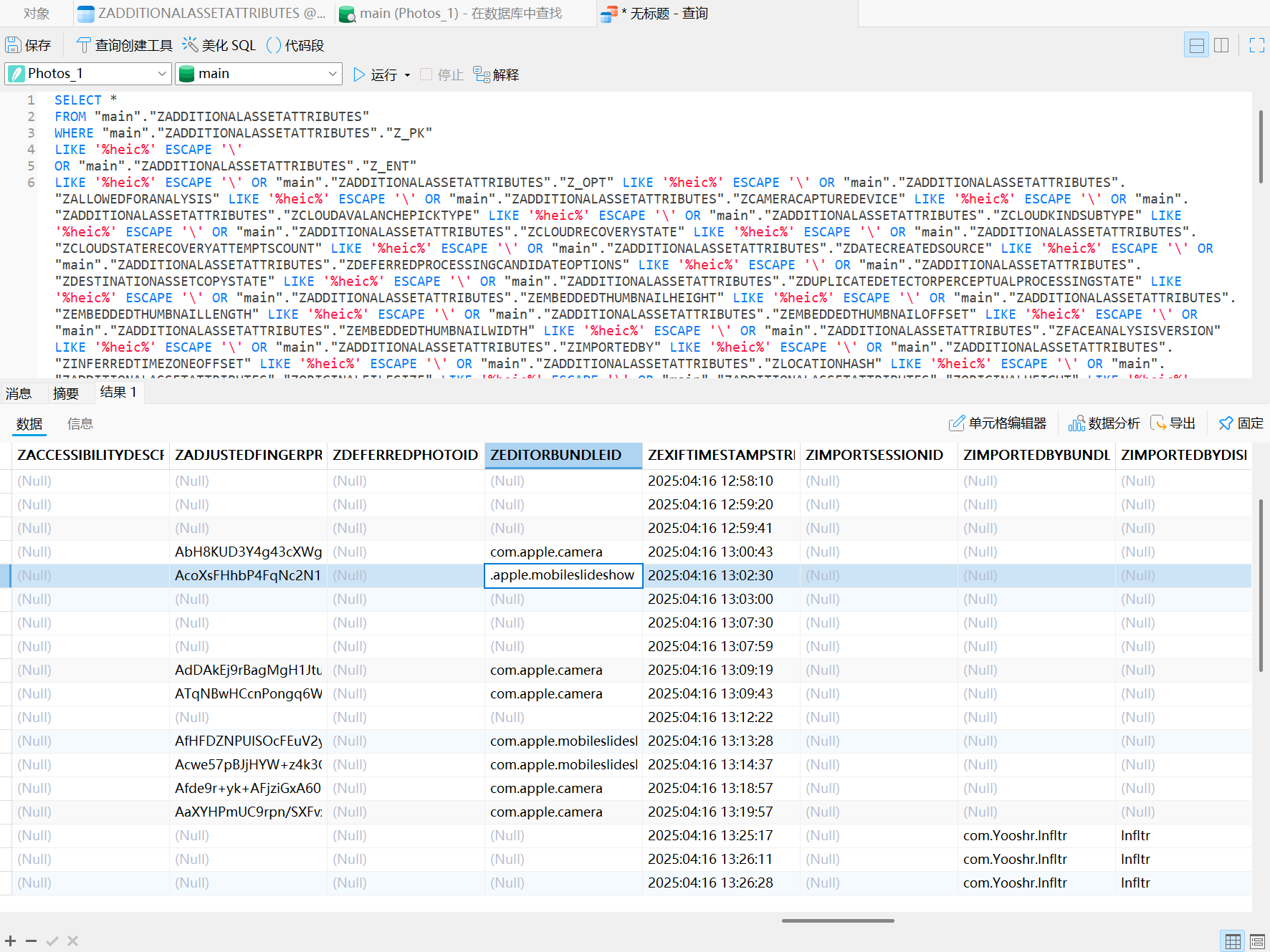1270x952 pixels.
Task: Add a new record with plus icon
Action: [11, 941]
